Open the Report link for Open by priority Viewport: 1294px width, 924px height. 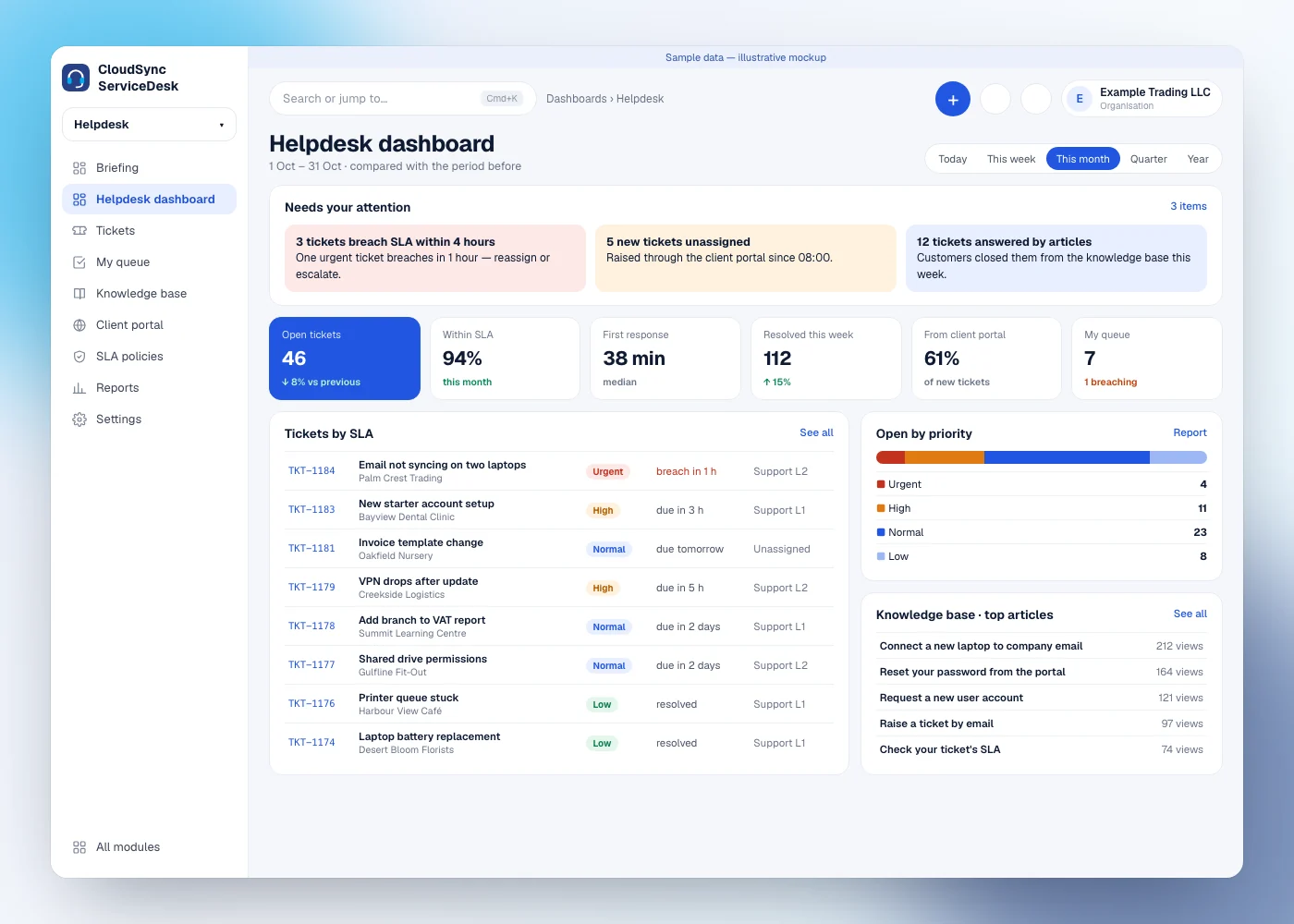1190,432
